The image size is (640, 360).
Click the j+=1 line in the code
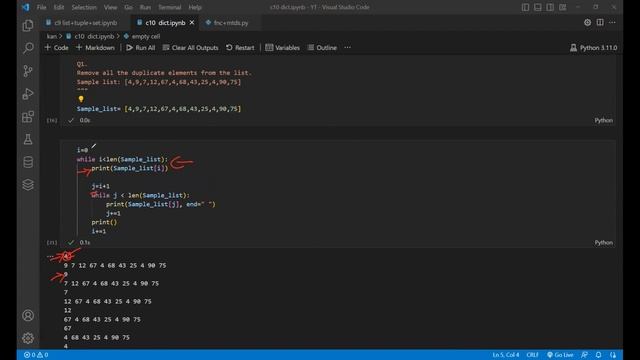113,213
